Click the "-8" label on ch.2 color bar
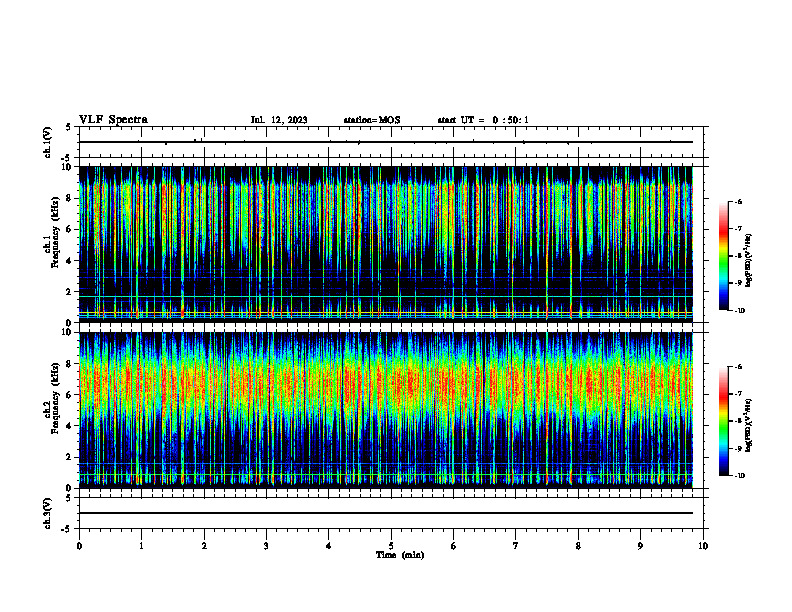The width and height of the screenshot is (792, 612). [738, 421]
